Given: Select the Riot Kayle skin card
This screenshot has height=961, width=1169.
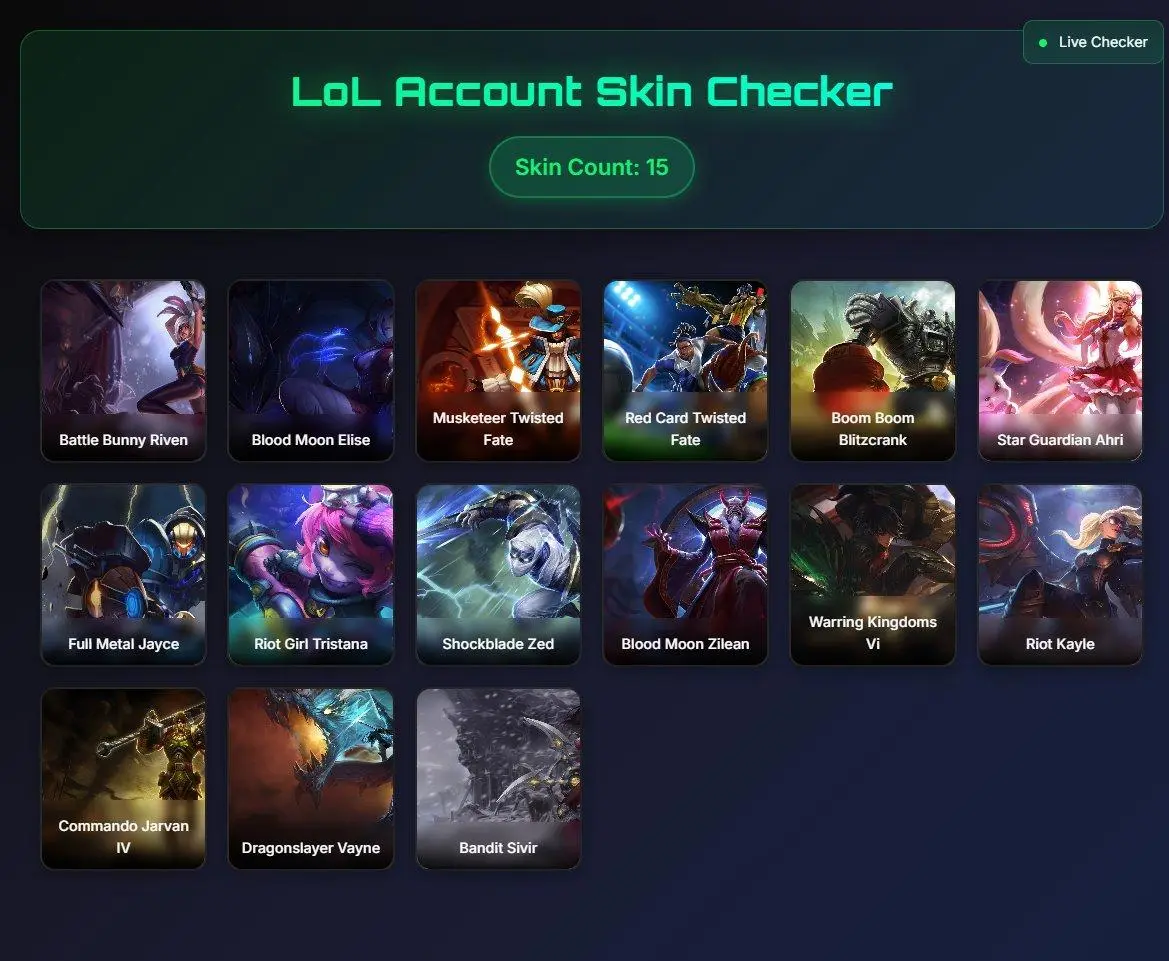Looking at the screenshot, I should [1060, 575].
